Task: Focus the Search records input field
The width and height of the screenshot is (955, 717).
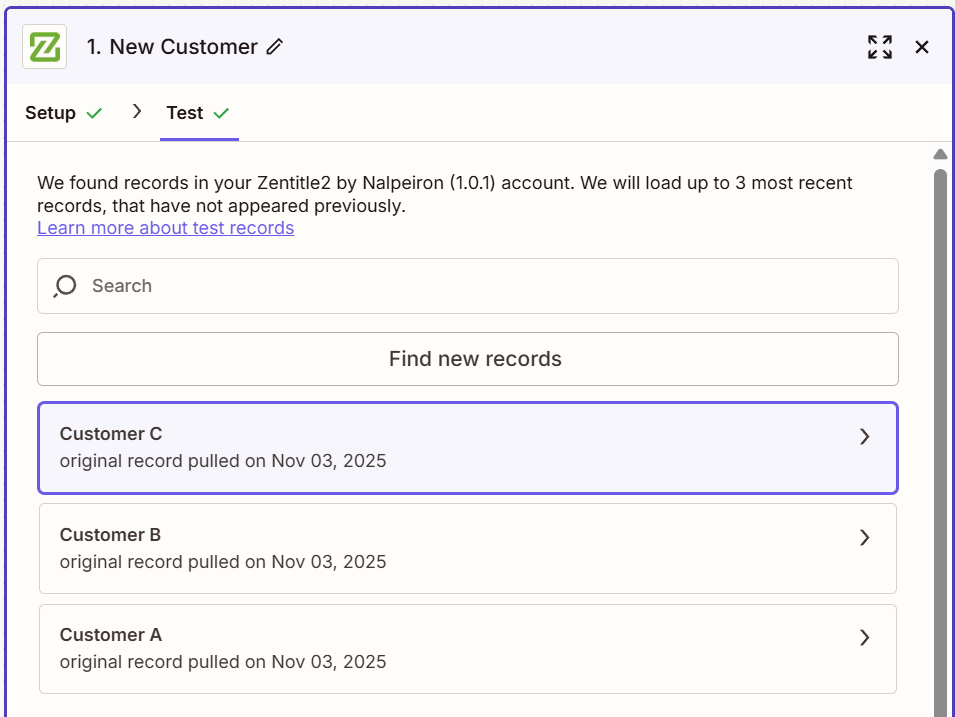Action: coord(480,286)
